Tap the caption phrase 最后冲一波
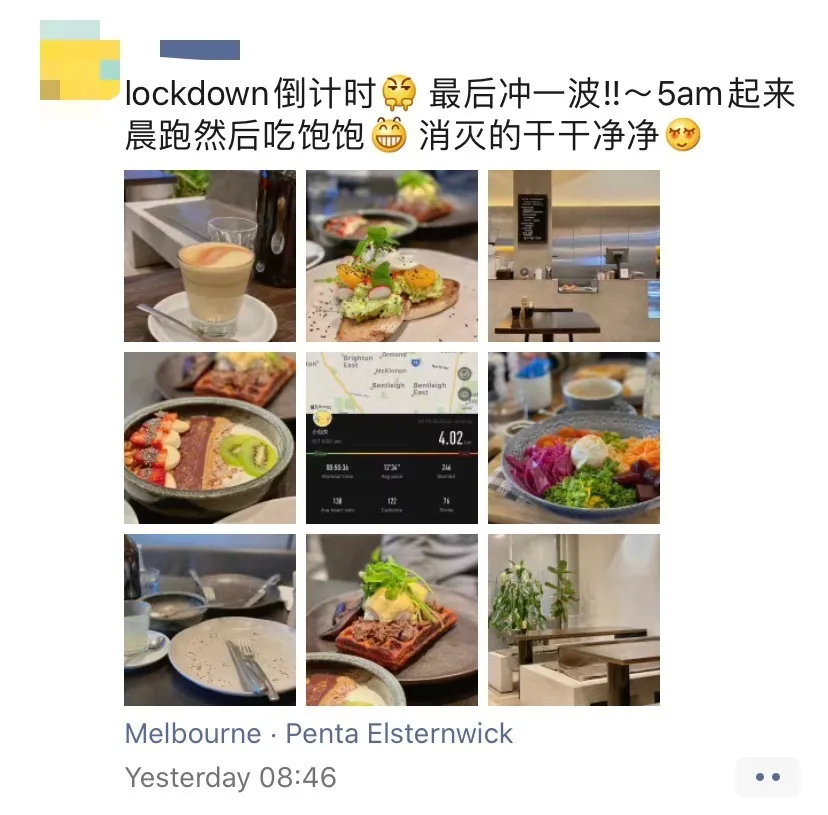 (x=514, y=93)
